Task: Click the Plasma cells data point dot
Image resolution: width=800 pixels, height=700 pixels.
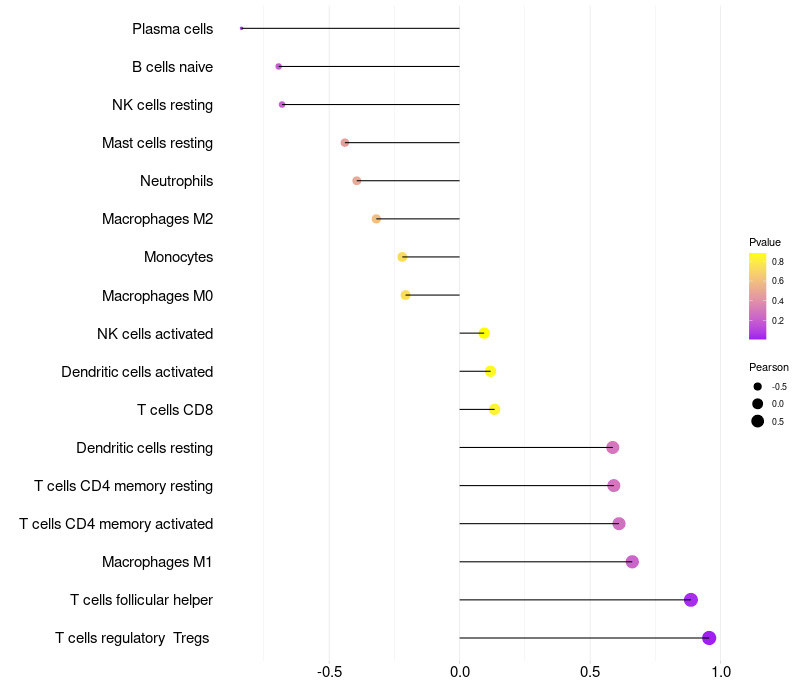Action: click(241, 28)
